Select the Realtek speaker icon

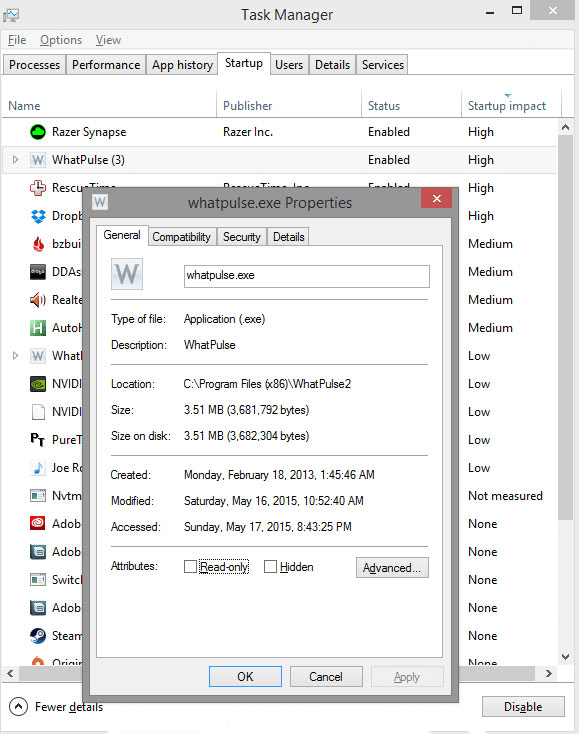(38, 300)
